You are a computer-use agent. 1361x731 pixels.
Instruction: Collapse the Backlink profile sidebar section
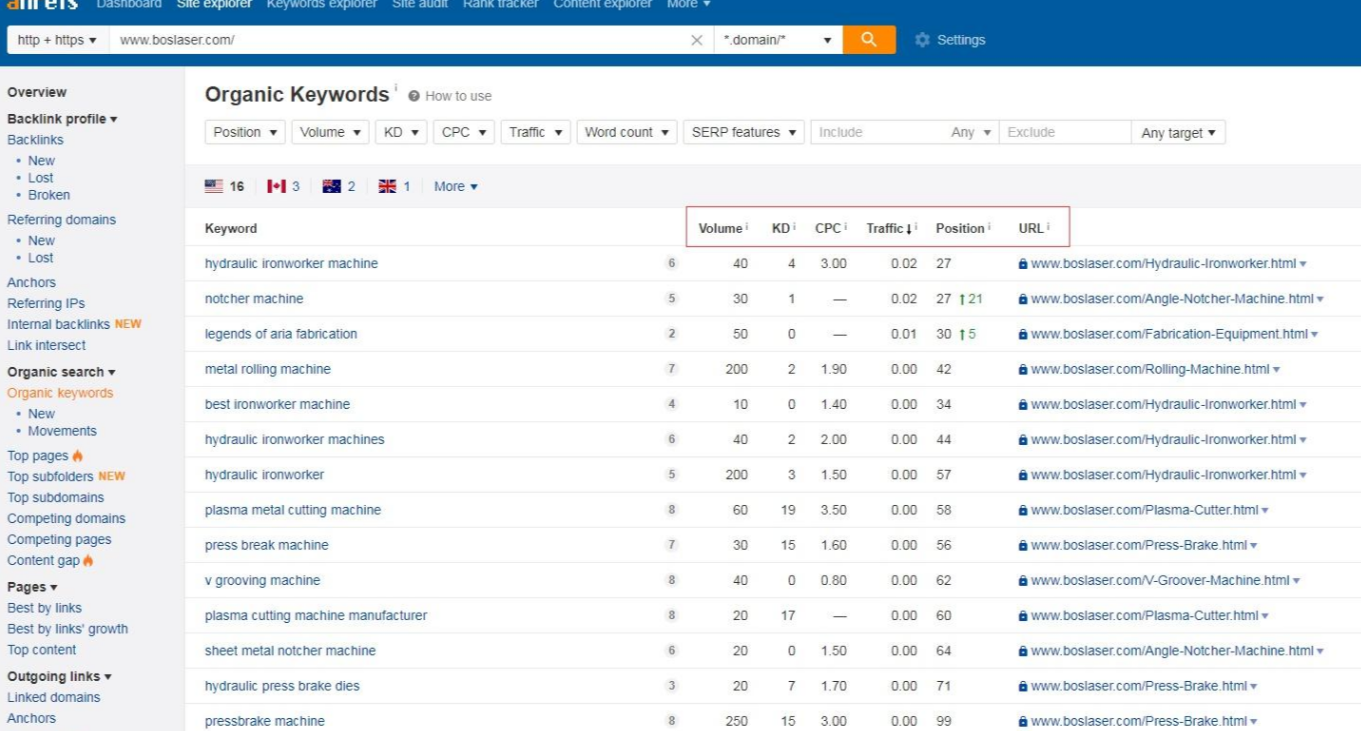click(x=62, y=119)
